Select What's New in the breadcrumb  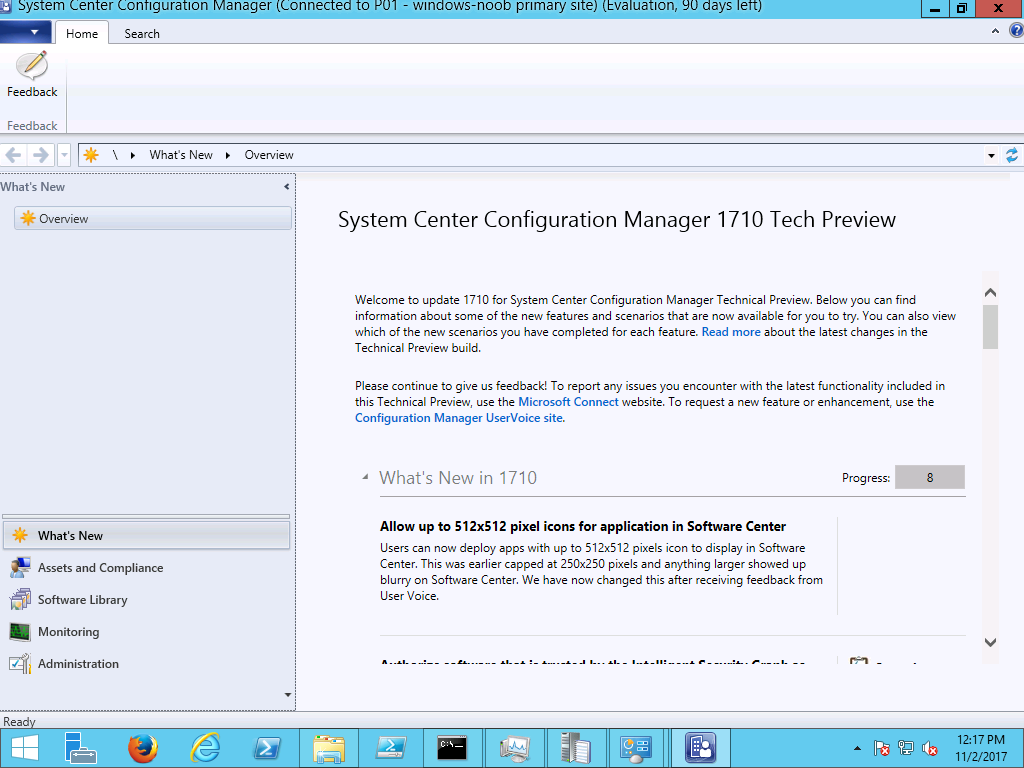click(181, 155)
